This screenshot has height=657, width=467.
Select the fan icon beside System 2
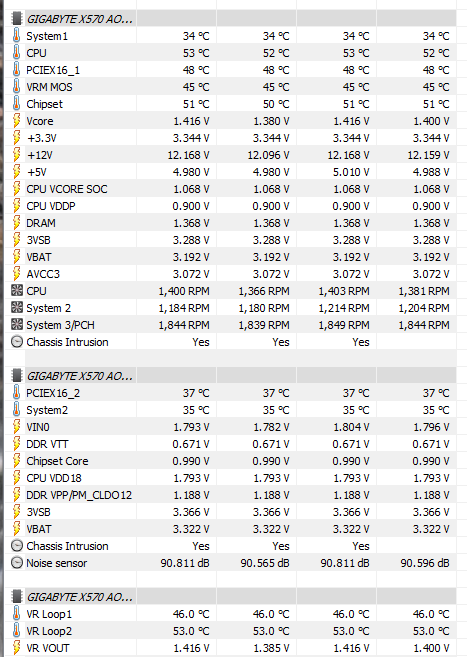(x=17, y=308)
